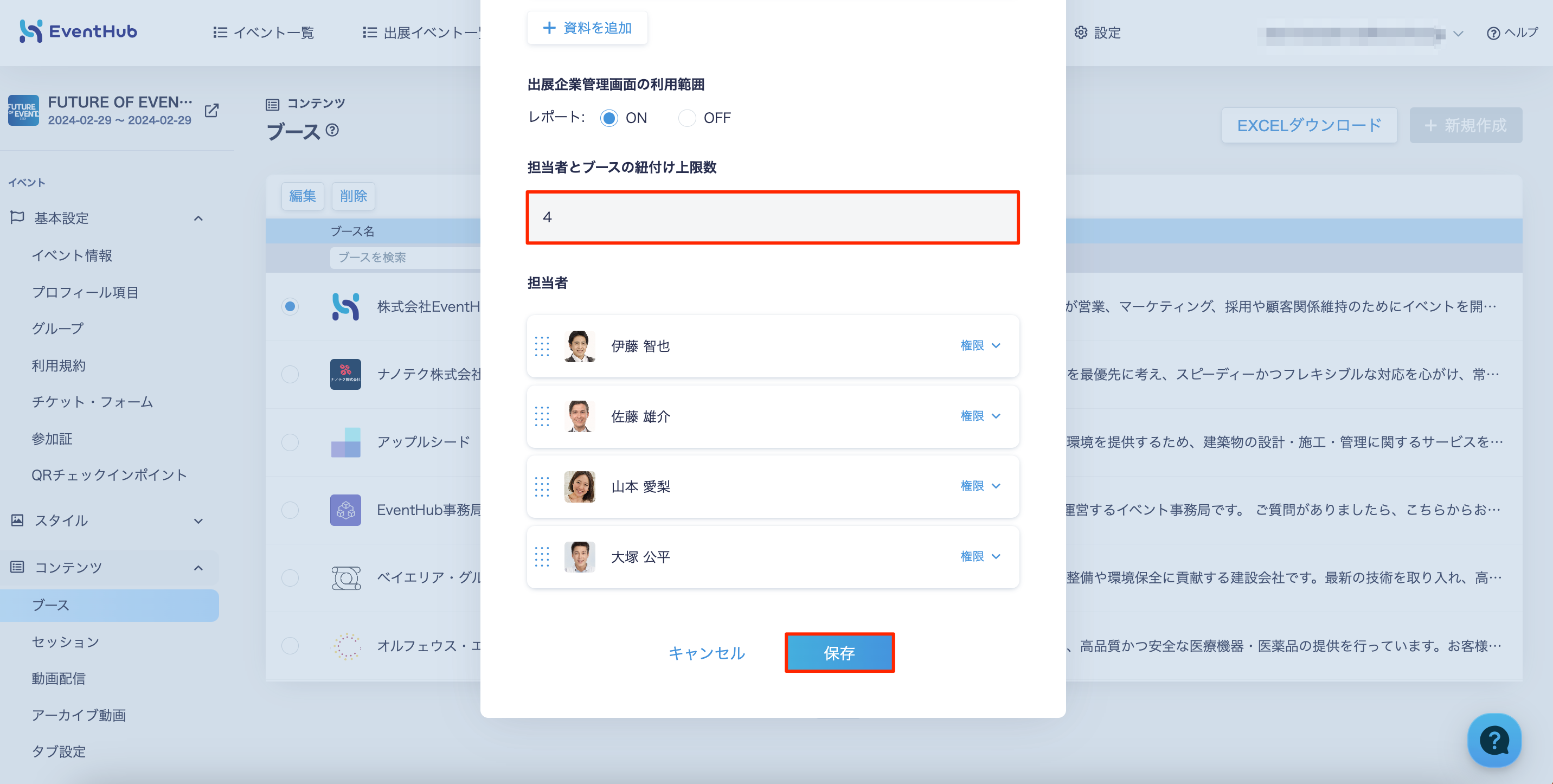Viewport: 1553px width, 784px height.
Task: Click drag handle icon for 伊藤 智也
Action: [x=542, y=346]
